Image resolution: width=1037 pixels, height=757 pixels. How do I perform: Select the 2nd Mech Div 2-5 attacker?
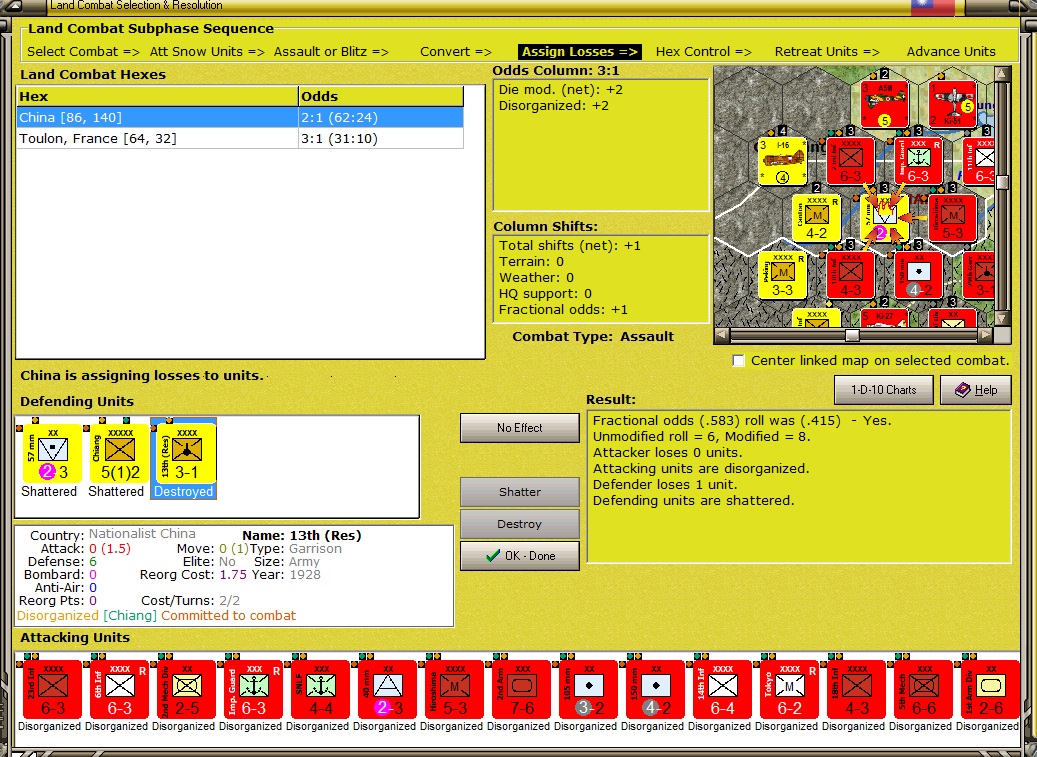click(187, 689)
